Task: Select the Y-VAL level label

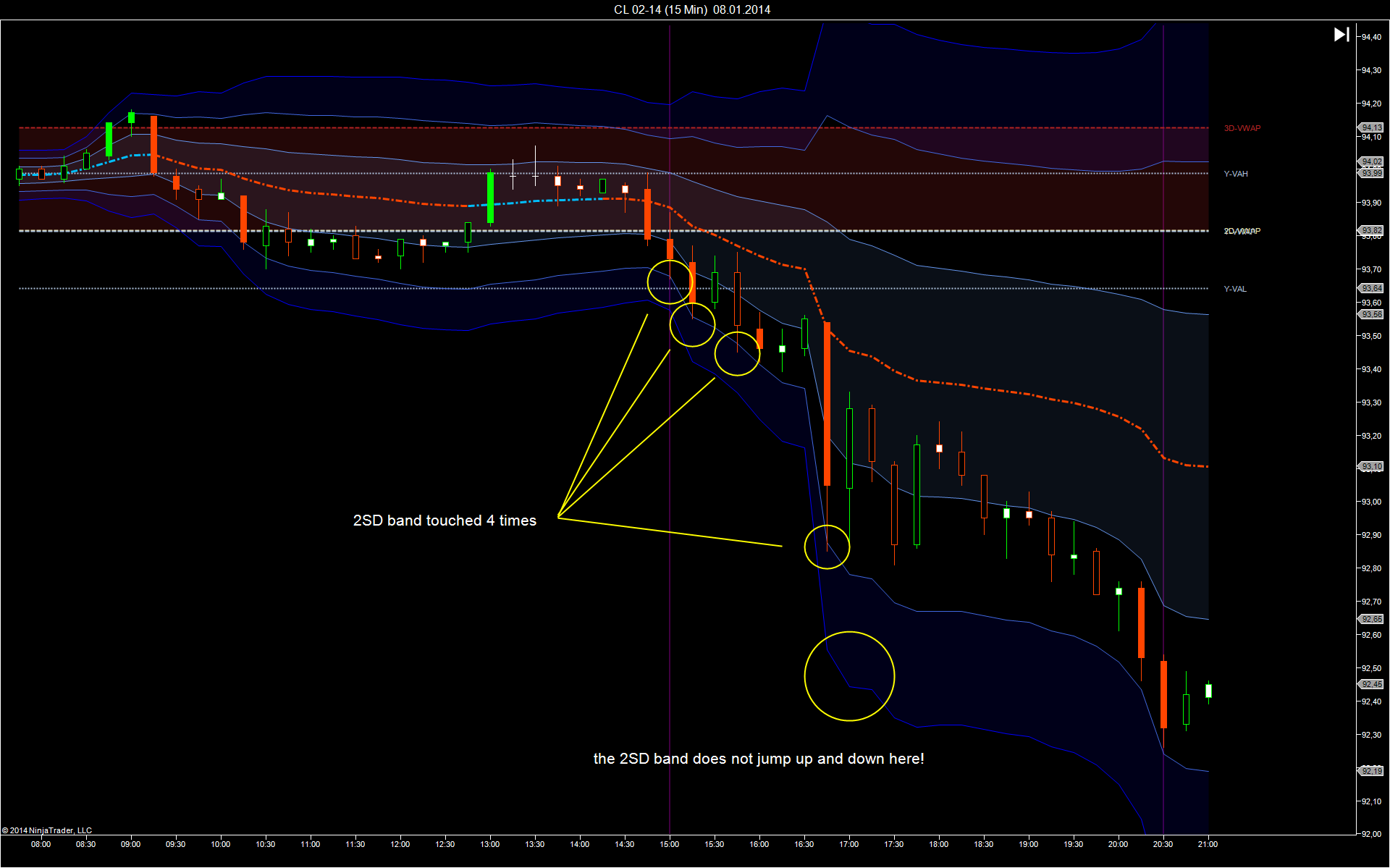Action: 1235,289
